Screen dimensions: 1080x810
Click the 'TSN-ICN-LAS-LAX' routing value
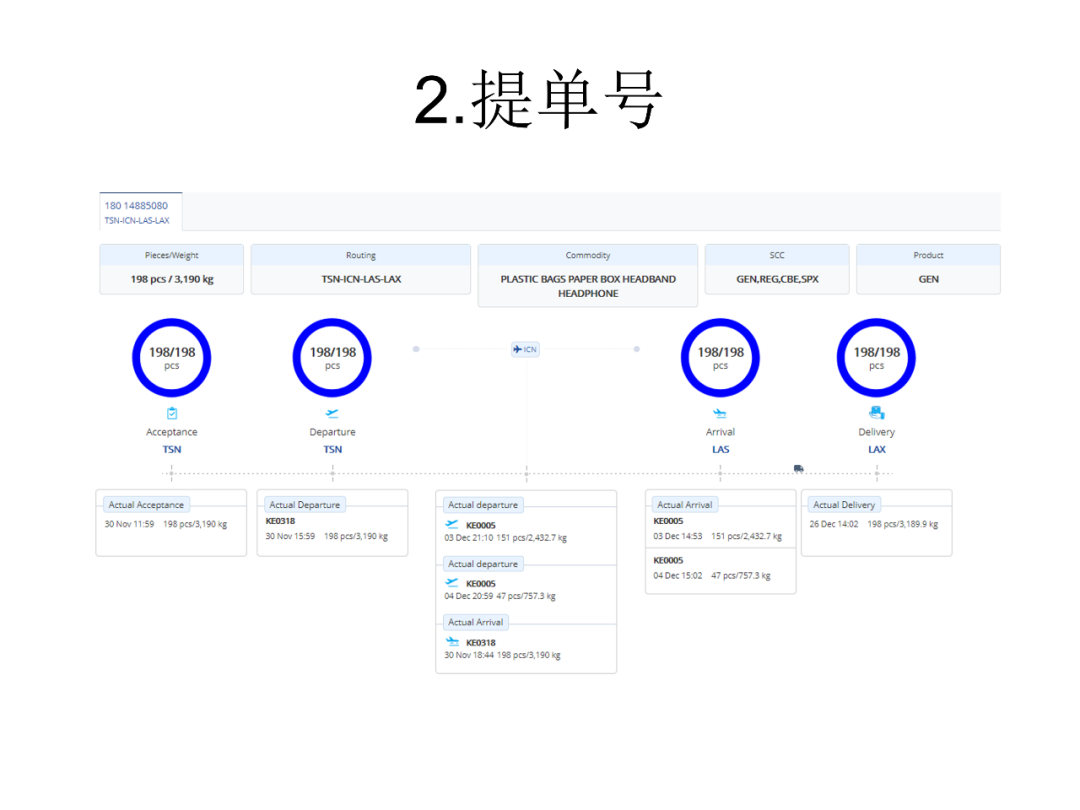(x=361, y=279)
